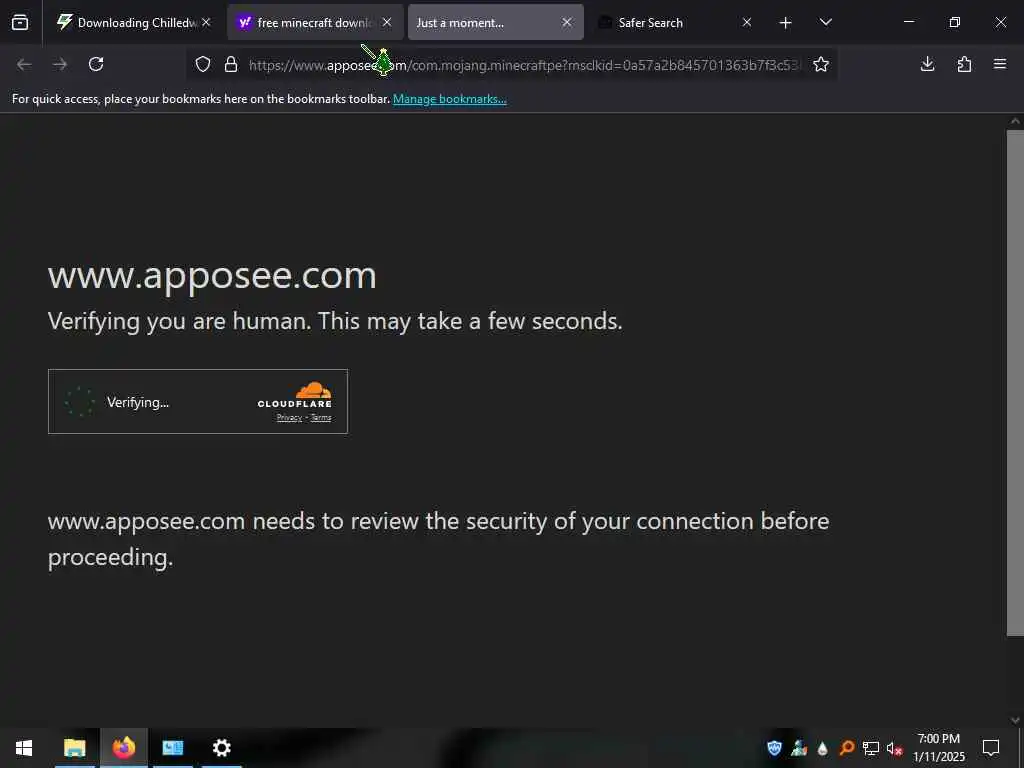Go forward to next page

tap(60, 64)
